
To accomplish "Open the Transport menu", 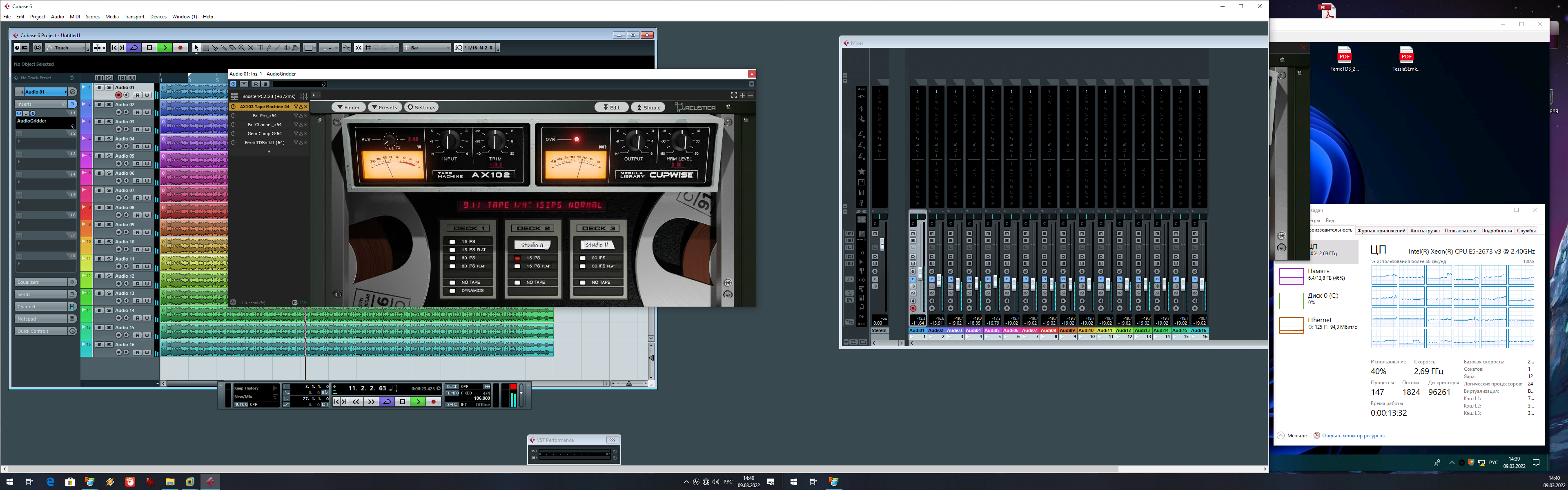I will point(134,16).
